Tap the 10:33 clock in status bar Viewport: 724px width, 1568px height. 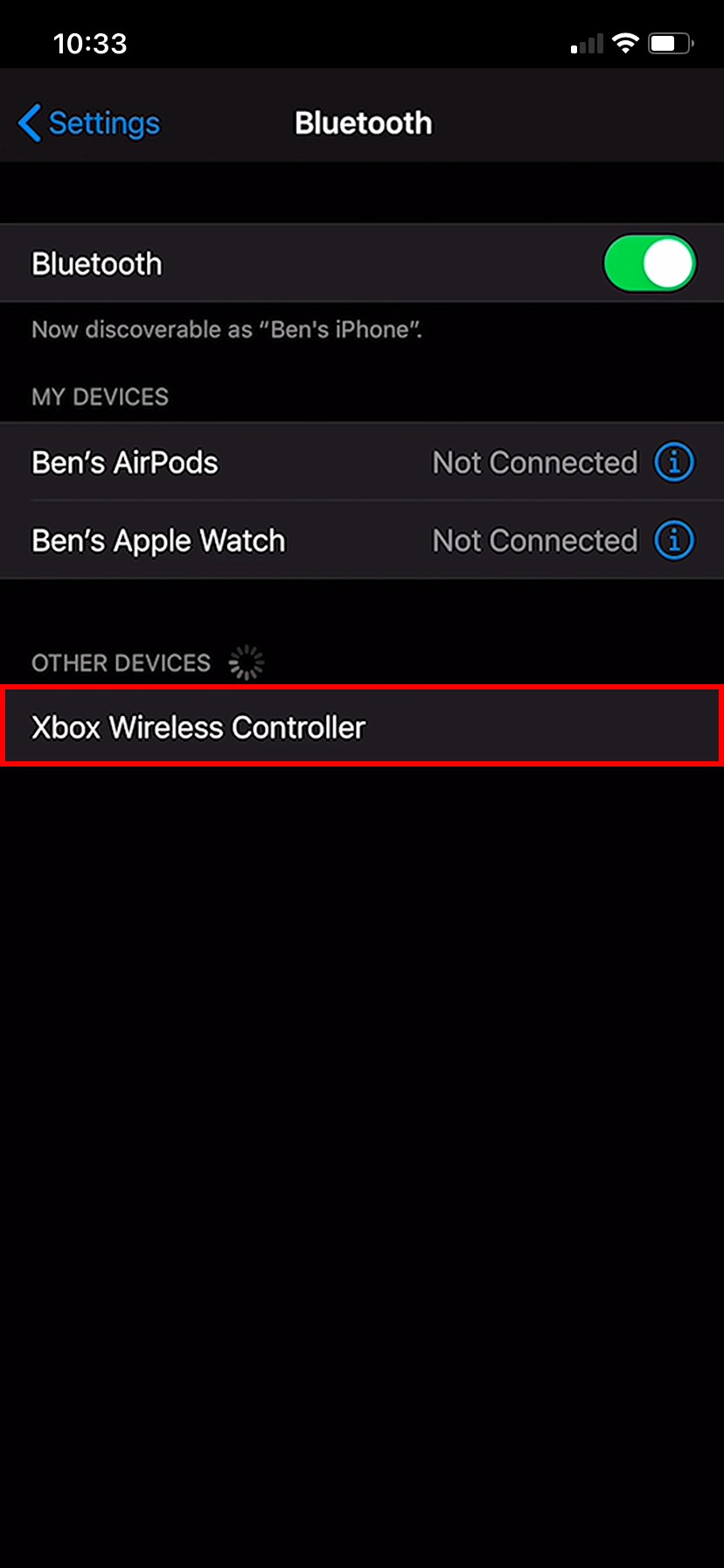[90, 43]
